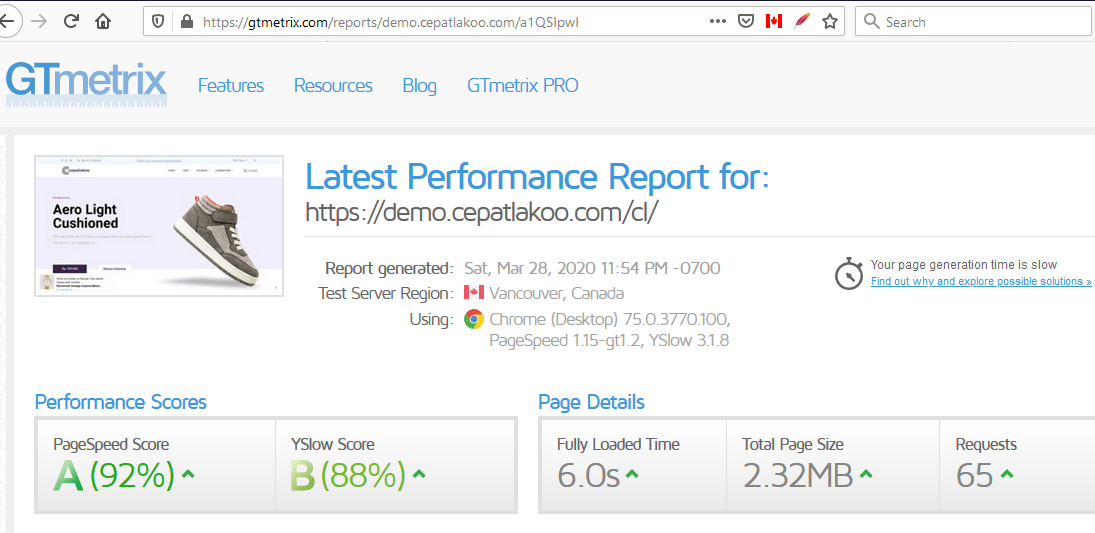Open the Resources menu item
The width and height of the screenshot is (1095, 533).
pos(333,86)
